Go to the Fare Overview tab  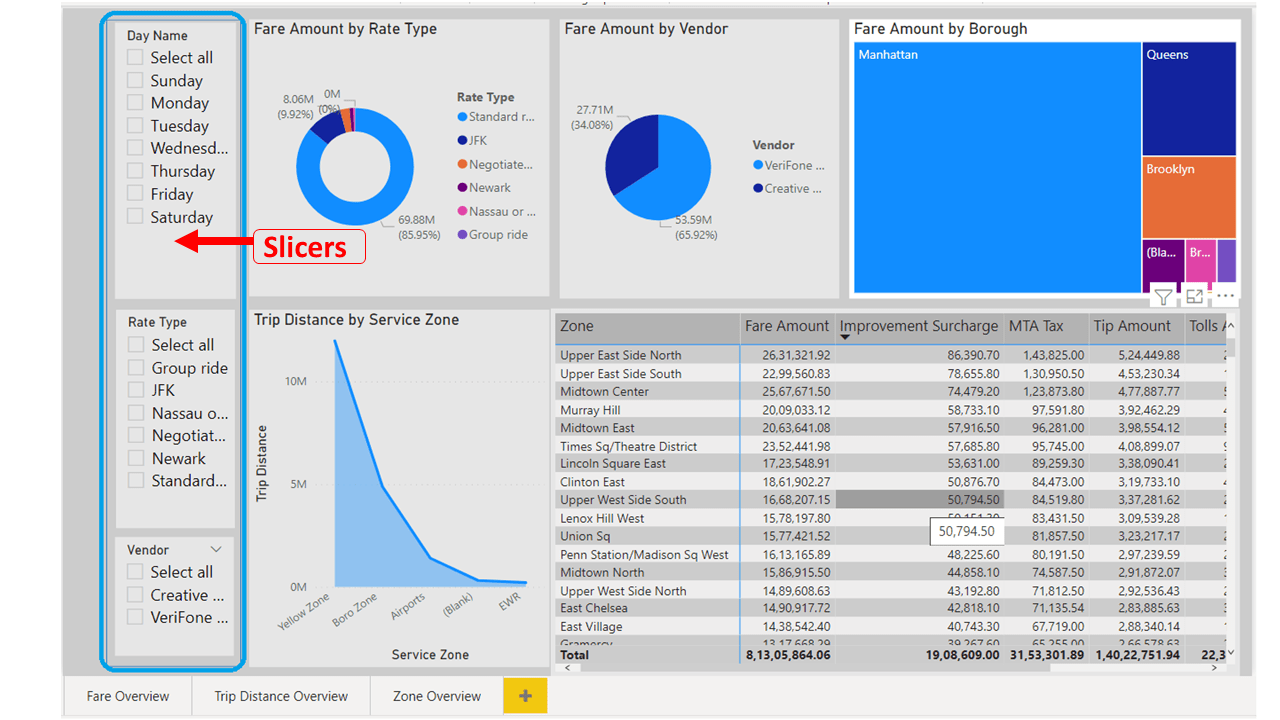pos(127,695)
